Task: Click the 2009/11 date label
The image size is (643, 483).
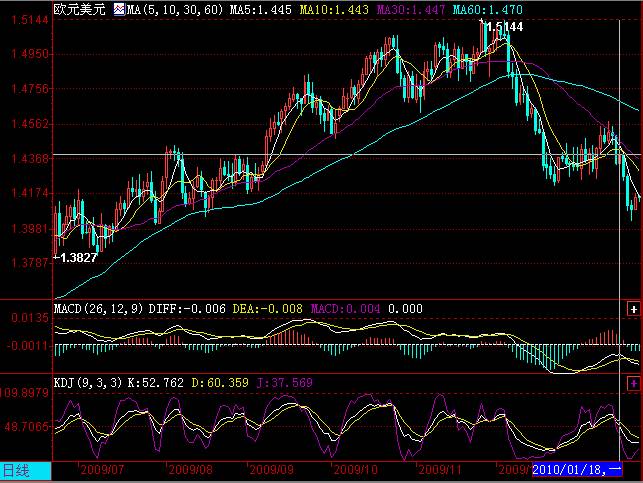Action: [x=439, y=469]
